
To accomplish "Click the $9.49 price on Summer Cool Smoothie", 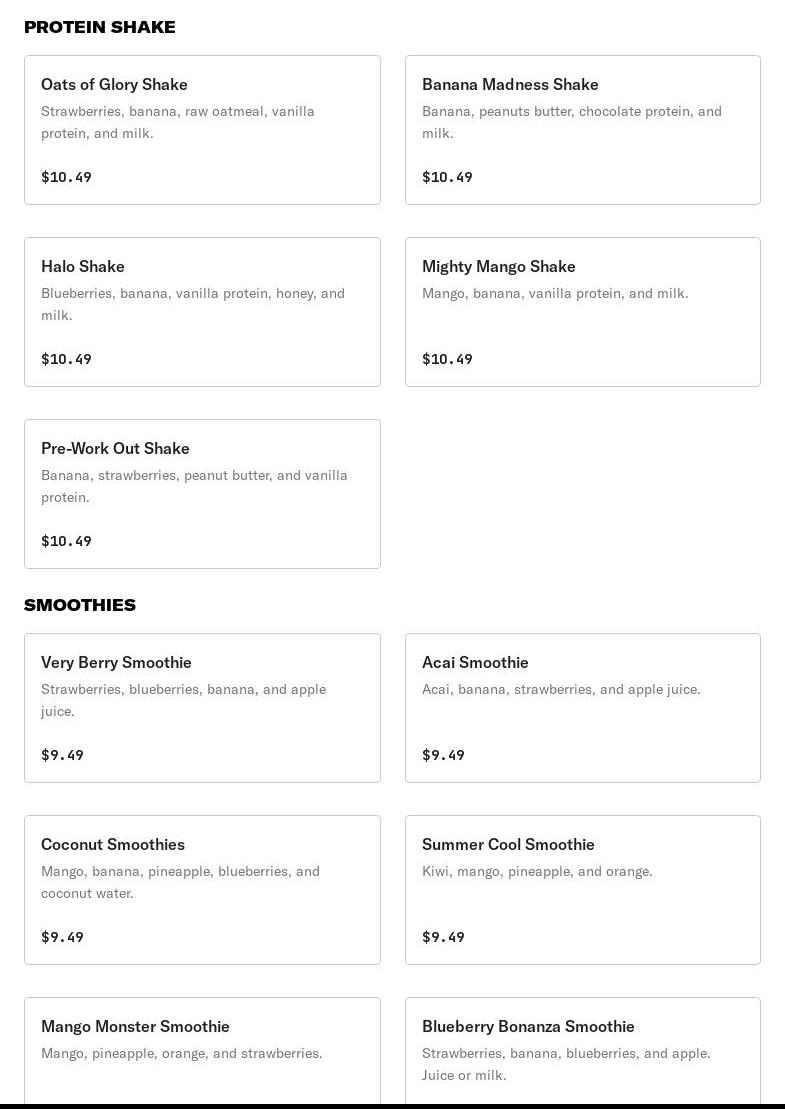I will (443, 937).
